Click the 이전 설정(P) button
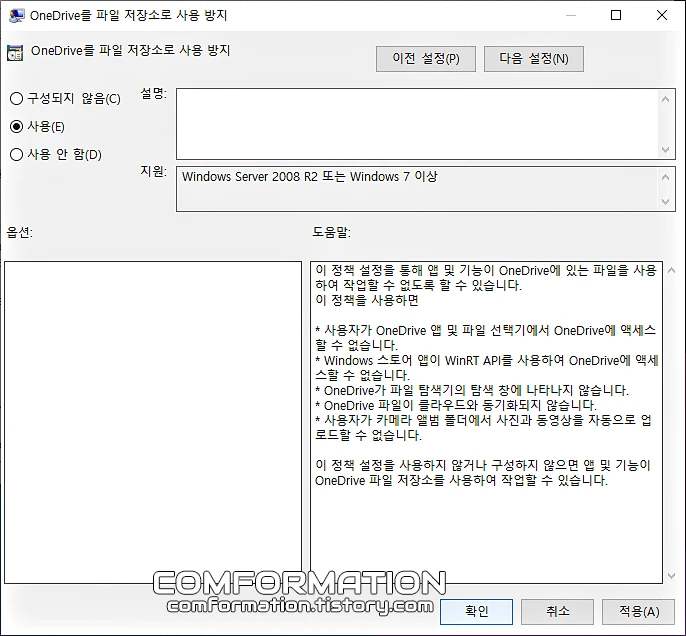Screen dimensions: 686x636 (x=426, y=59)
